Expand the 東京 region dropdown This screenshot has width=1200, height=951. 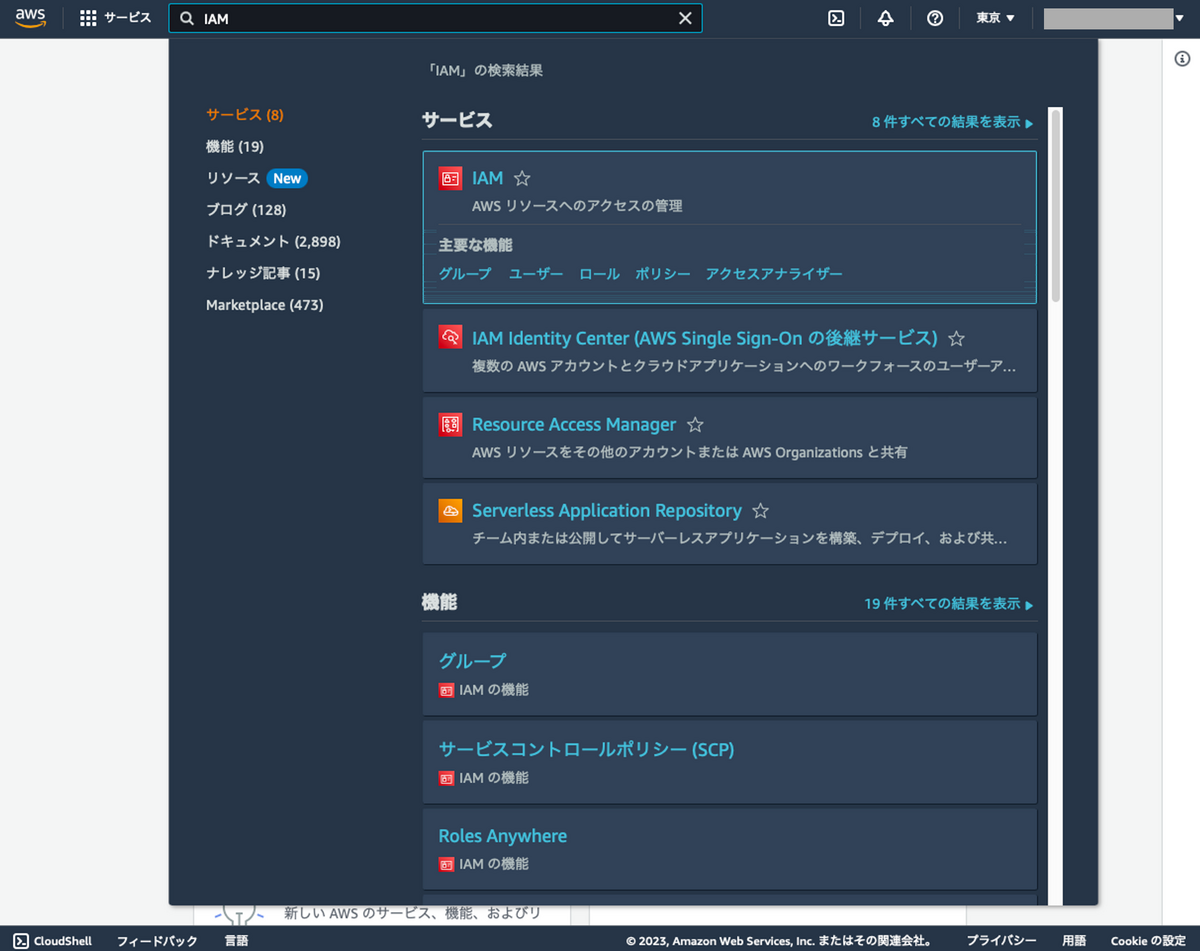click(x=995, y=18)
